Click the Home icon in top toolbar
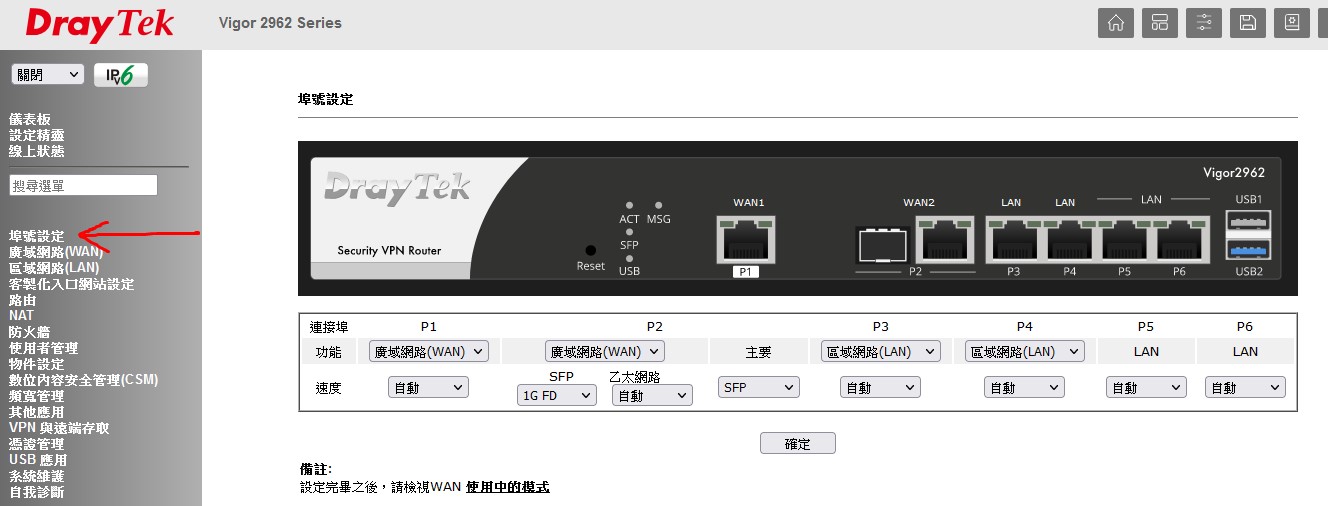The width and height of the screenshot is (1328, 506). click(1115, 23)
